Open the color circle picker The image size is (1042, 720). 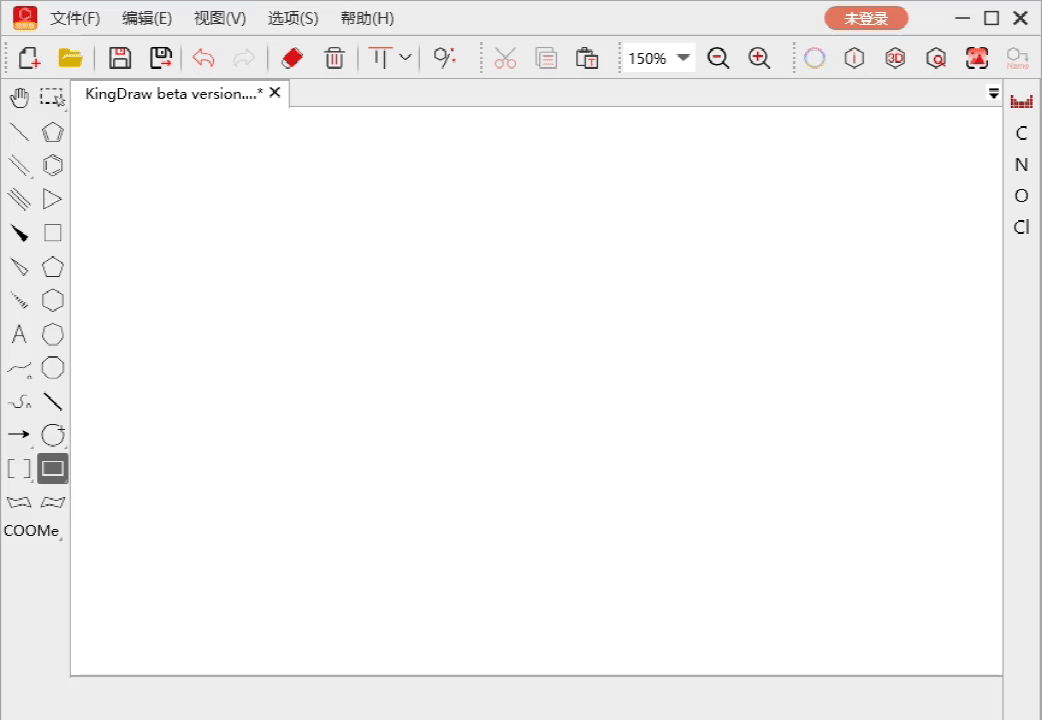814,59
